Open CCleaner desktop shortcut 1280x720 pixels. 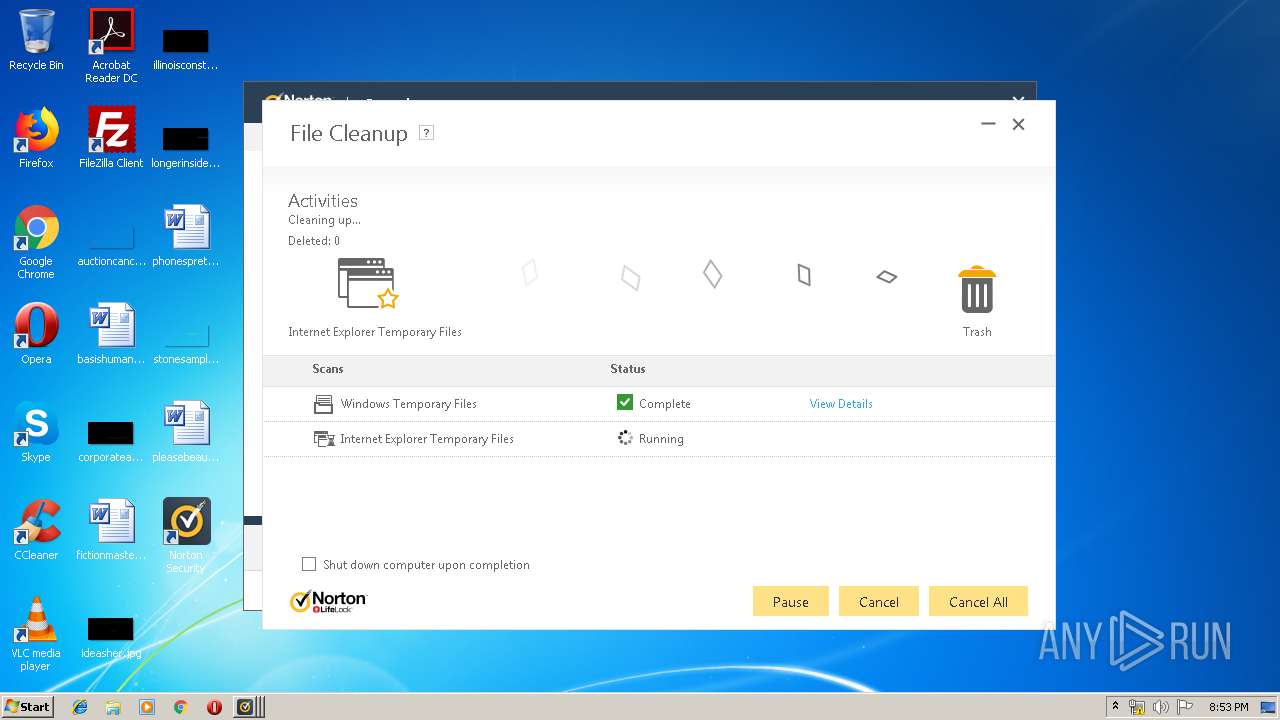pyautogui.click(x=36, y=530)
